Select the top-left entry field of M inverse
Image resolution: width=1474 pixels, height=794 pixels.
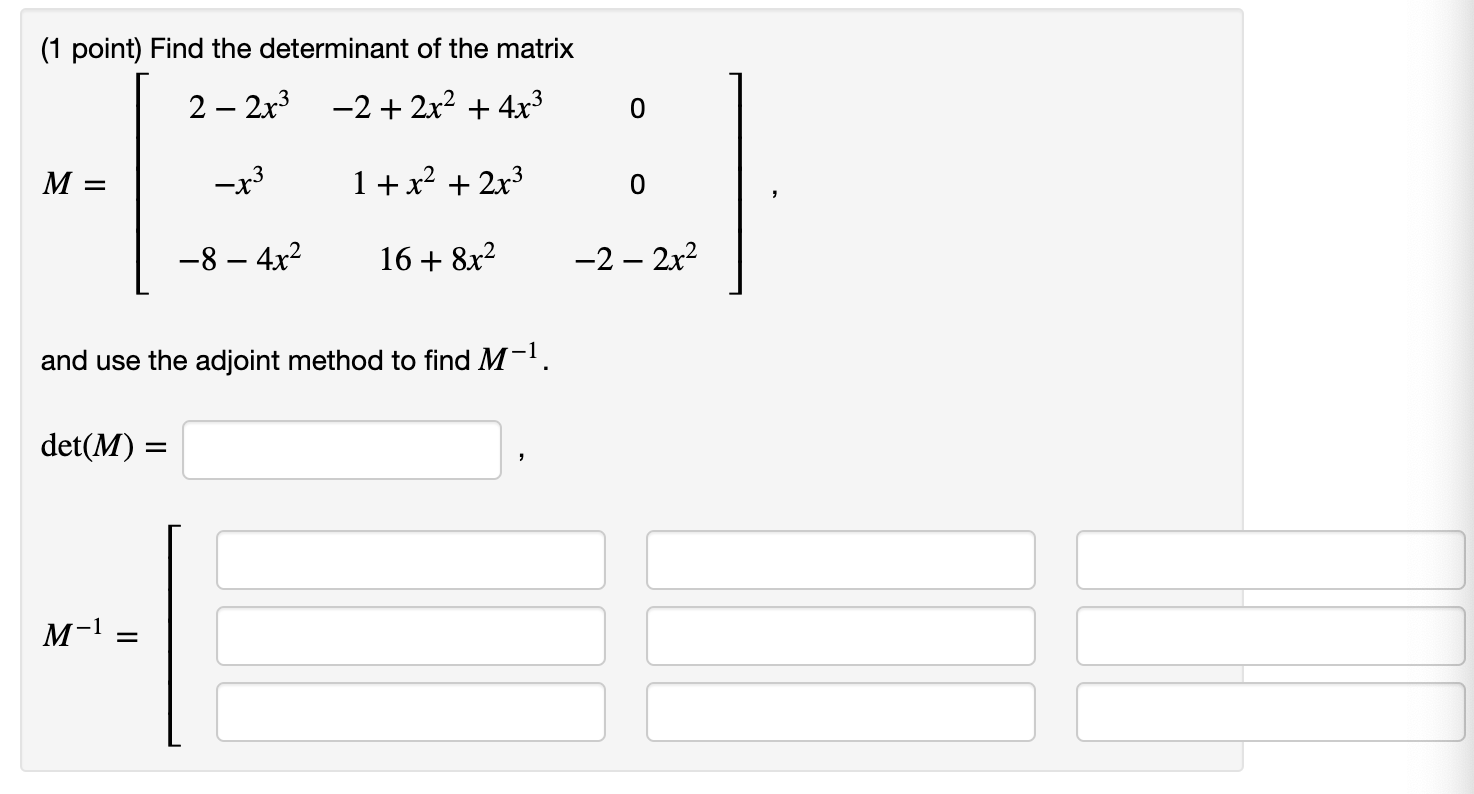pyautogui.click(x=410, y=560)
